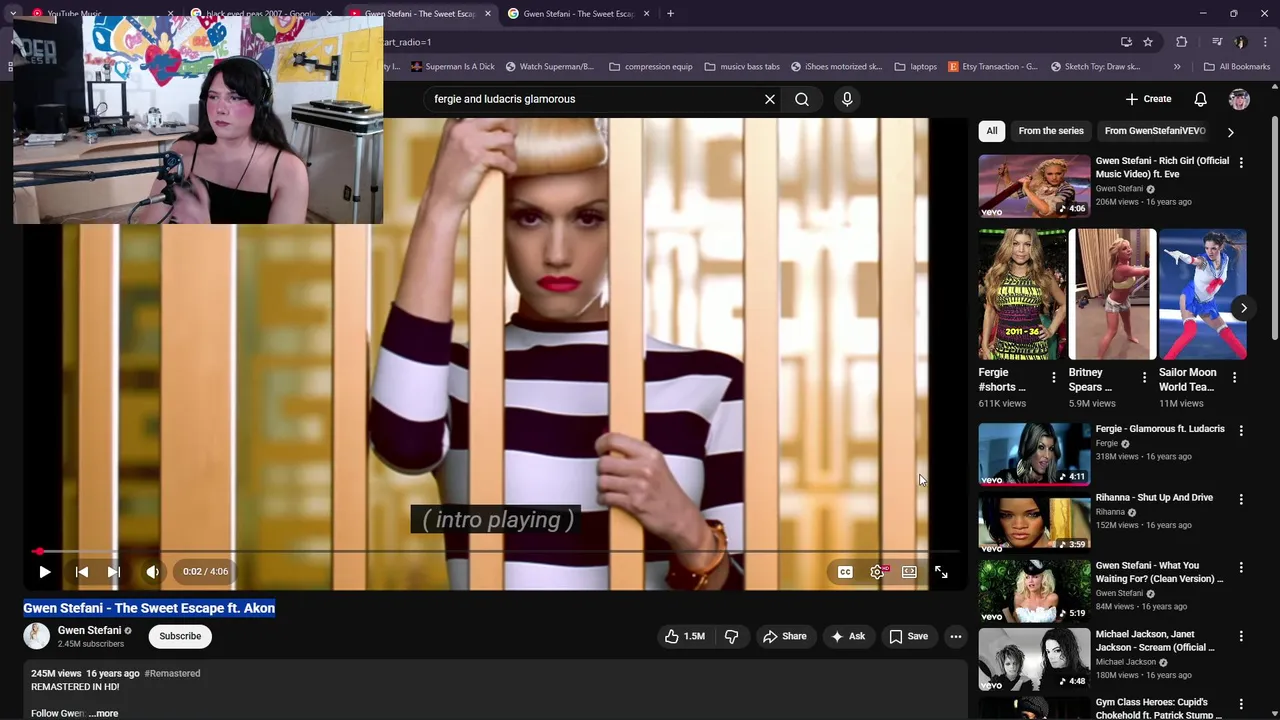Screen dimensions: 1280x720
Task: Show more filter chips arrow
Action: pos(1230,131)
